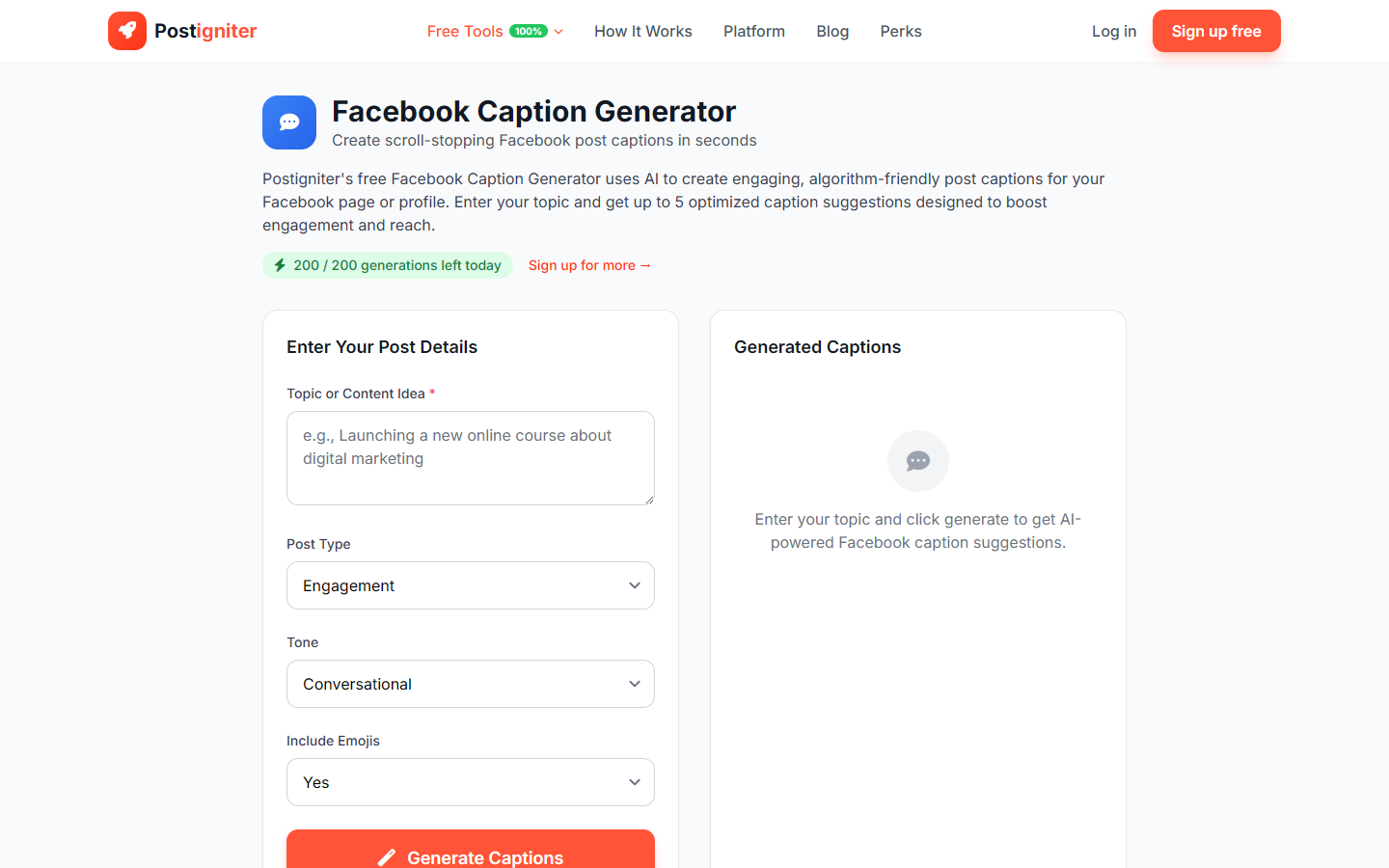Open the Tone dropdown

470,684
